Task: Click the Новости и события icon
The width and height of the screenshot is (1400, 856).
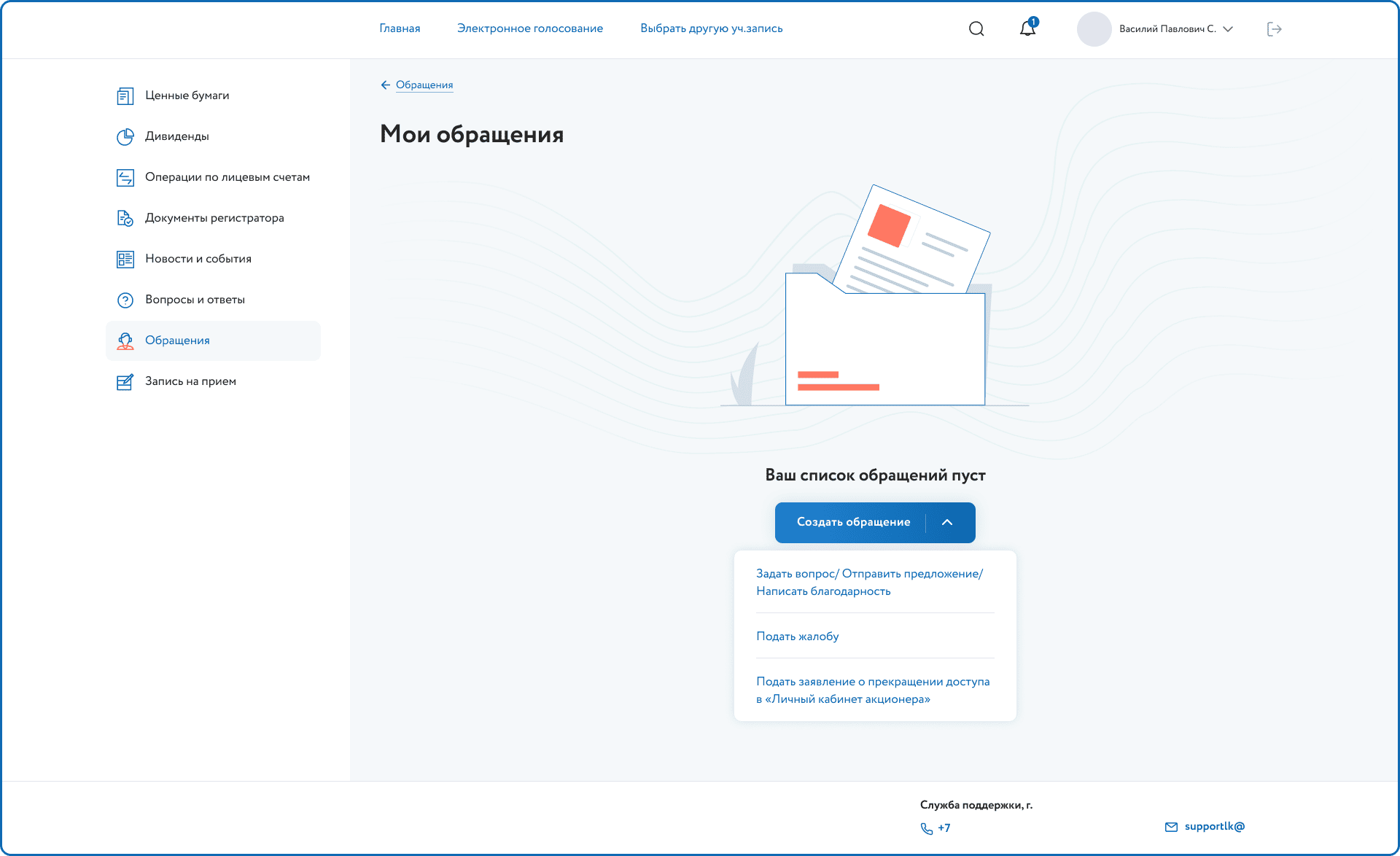Action: pos(125,259)
